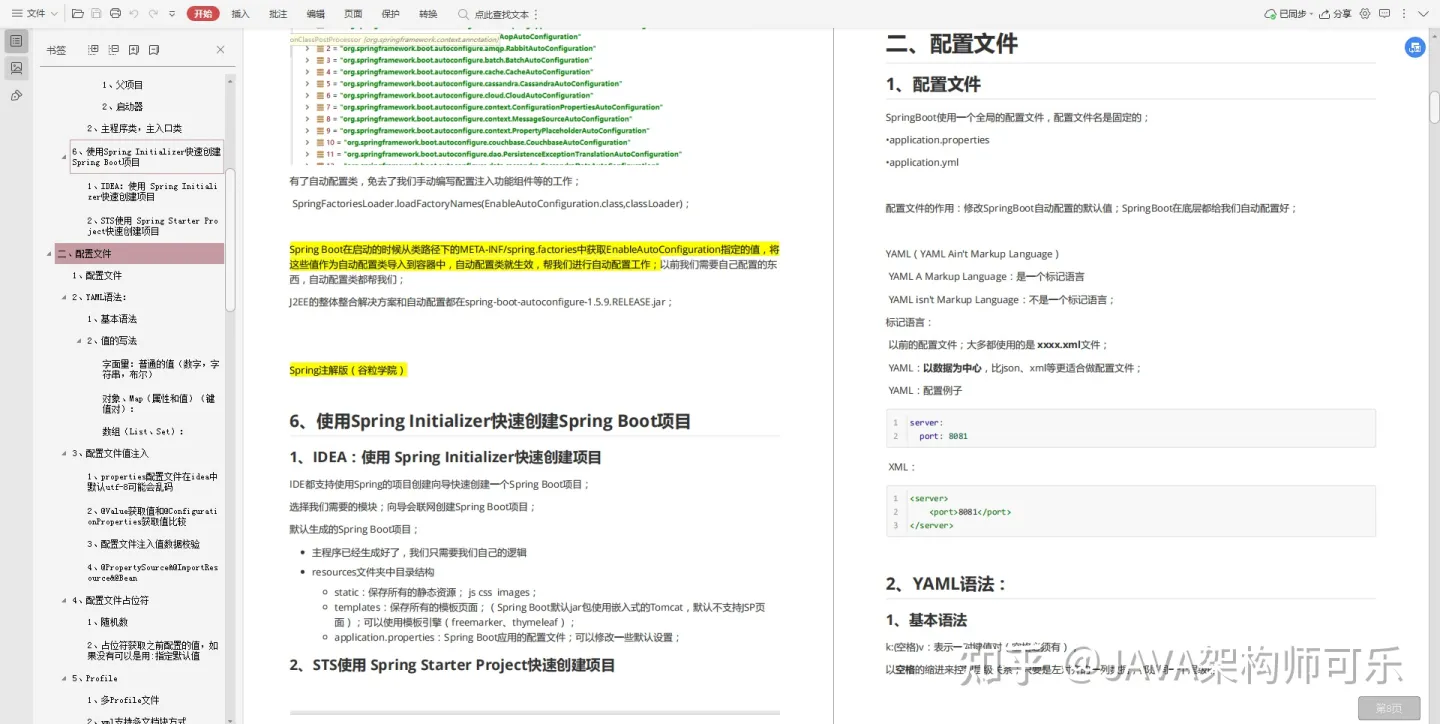The image size is (1440, 724).
Task: Select the 开始 ribbon tab
Action: point(203,14)
